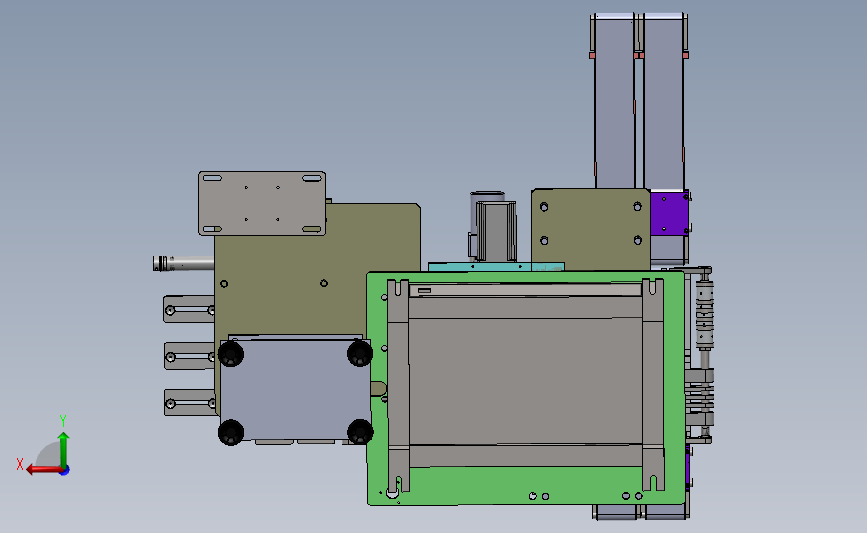Select the large gray tray on green plate

(525, 382)
